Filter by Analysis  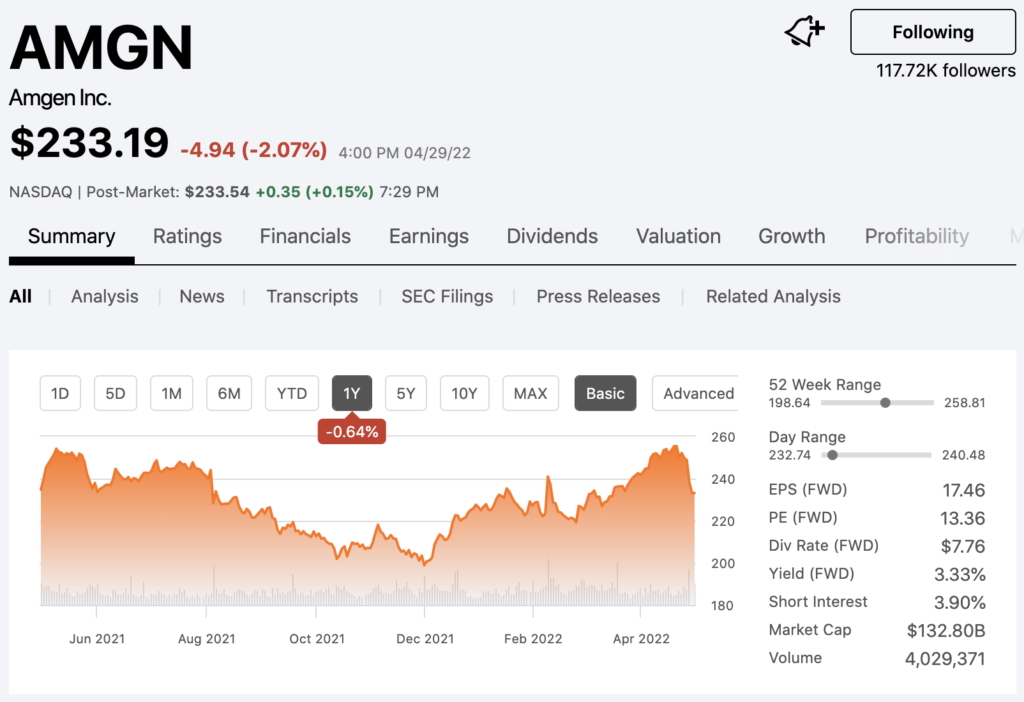pyautogui.click(x=104, y=296)
